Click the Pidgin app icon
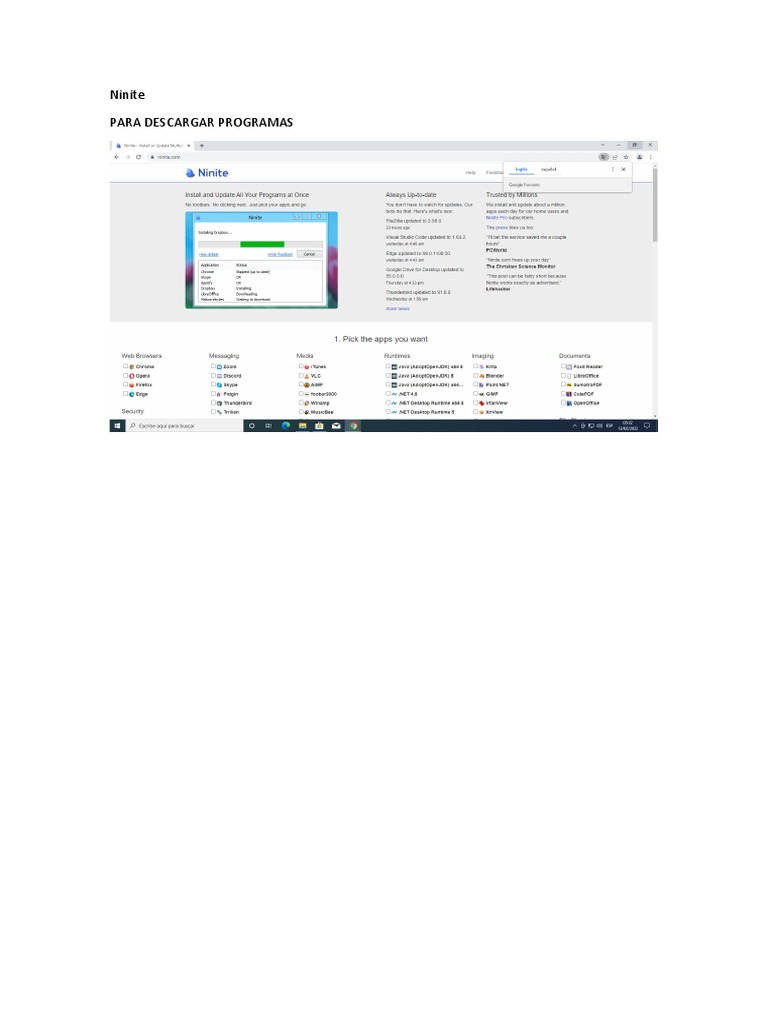 [219, 394]
